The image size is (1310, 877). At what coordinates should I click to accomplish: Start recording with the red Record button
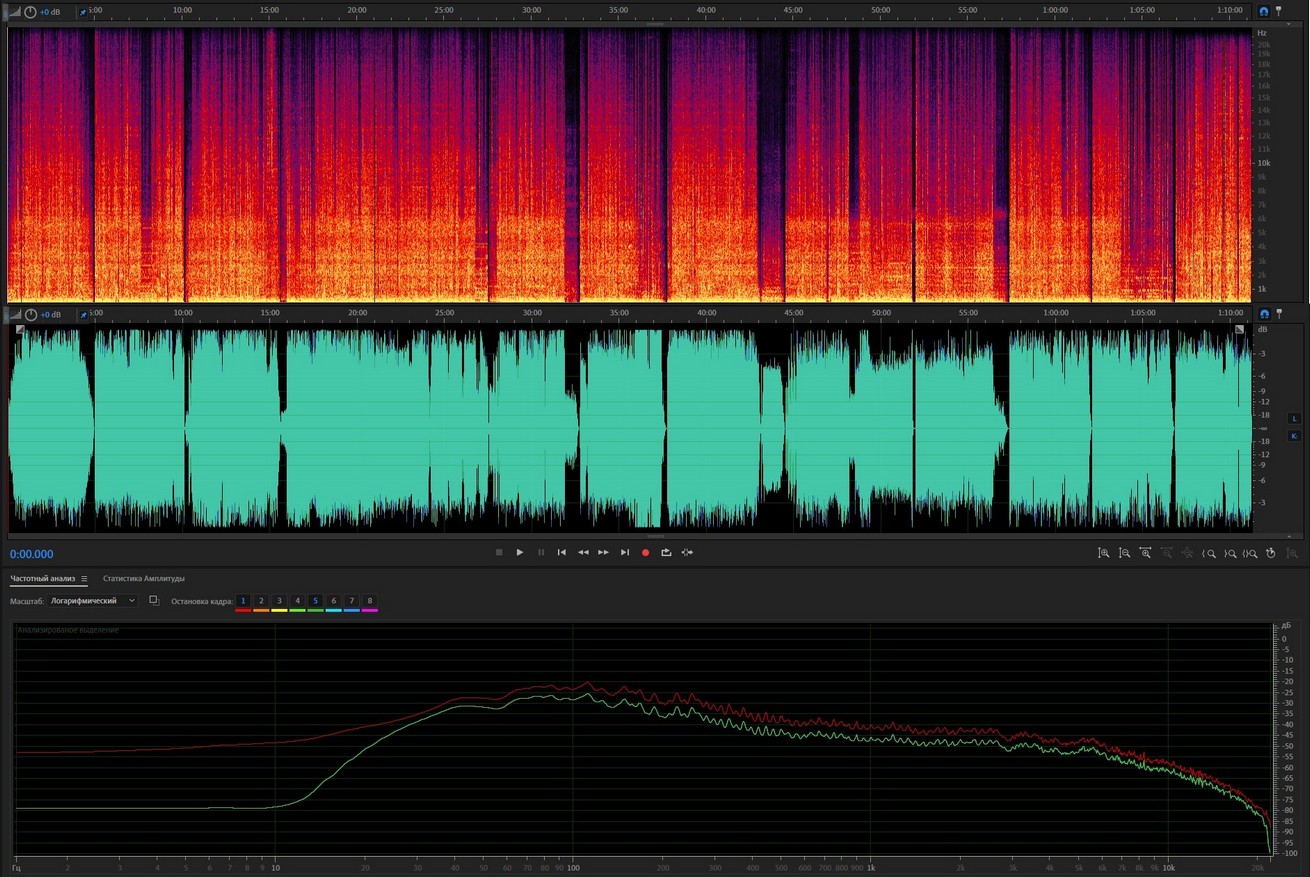[x=645, y=552]
